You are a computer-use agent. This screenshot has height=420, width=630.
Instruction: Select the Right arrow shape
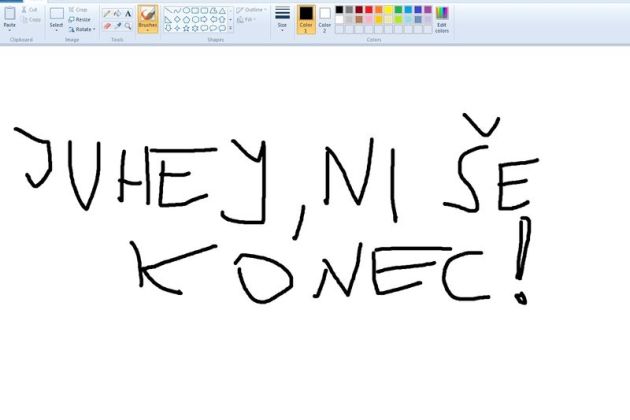[x=204, y=19]
